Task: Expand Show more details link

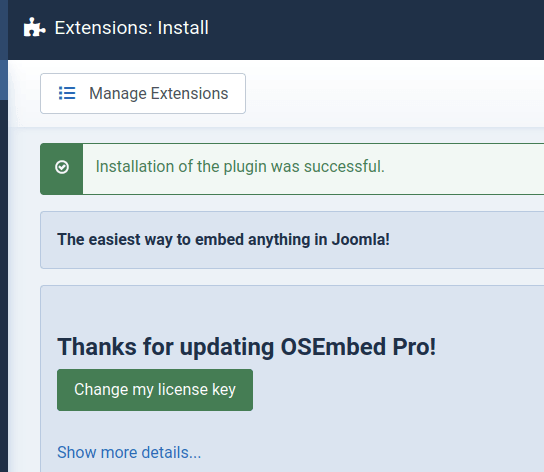Action: tap(129, 452)
